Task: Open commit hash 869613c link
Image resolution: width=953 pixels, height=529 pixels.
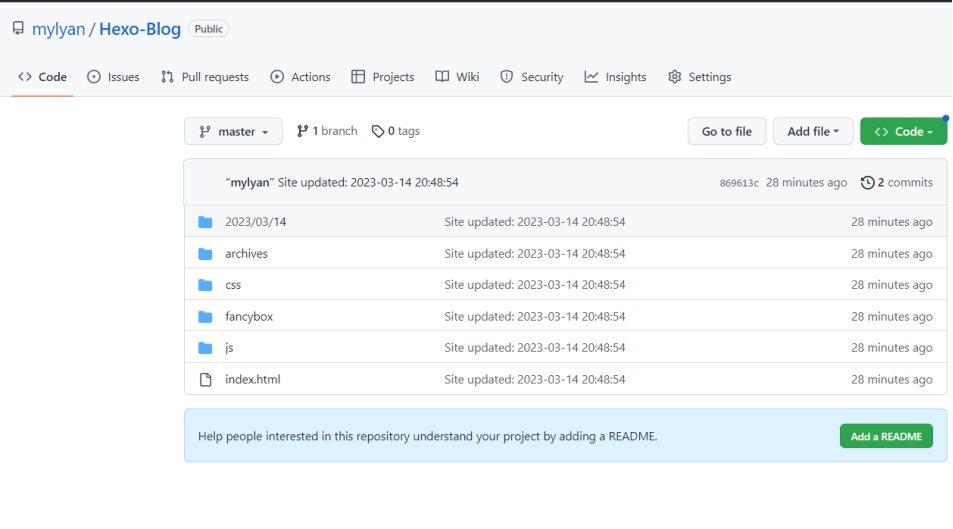Action: tap(739, 183)
